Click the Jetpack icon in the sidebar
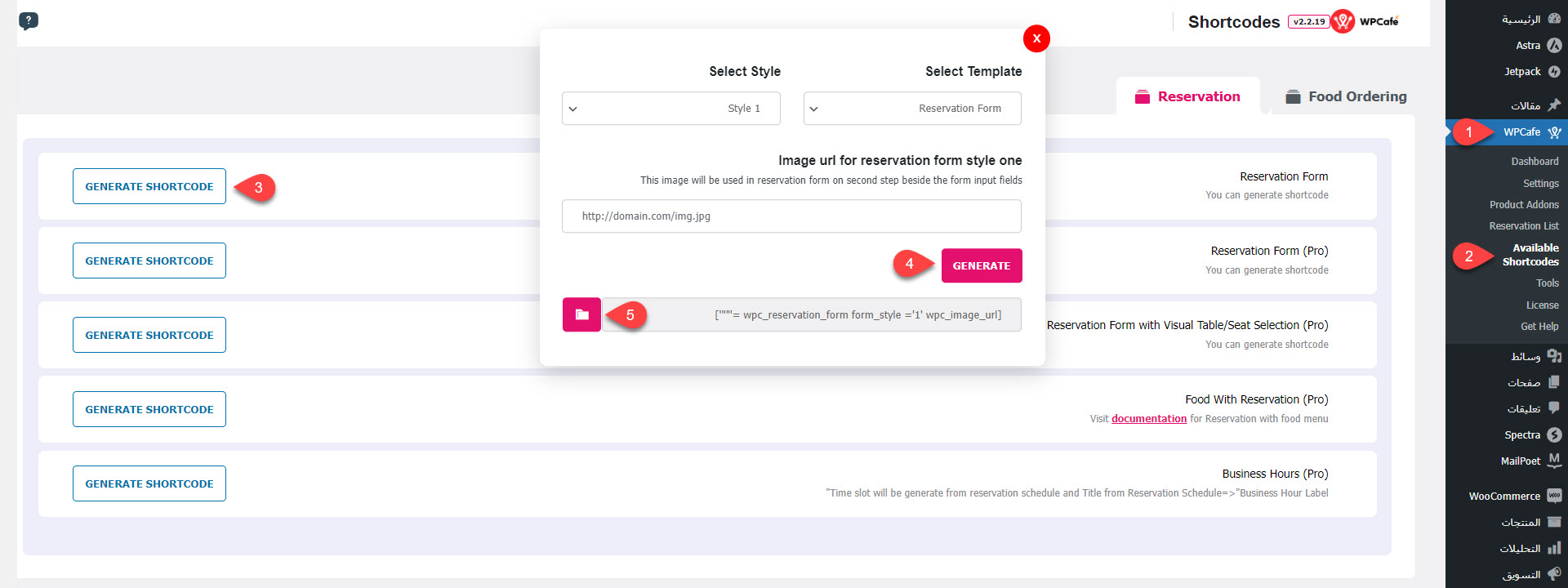1568x588 pixels. coord(1554,72)
